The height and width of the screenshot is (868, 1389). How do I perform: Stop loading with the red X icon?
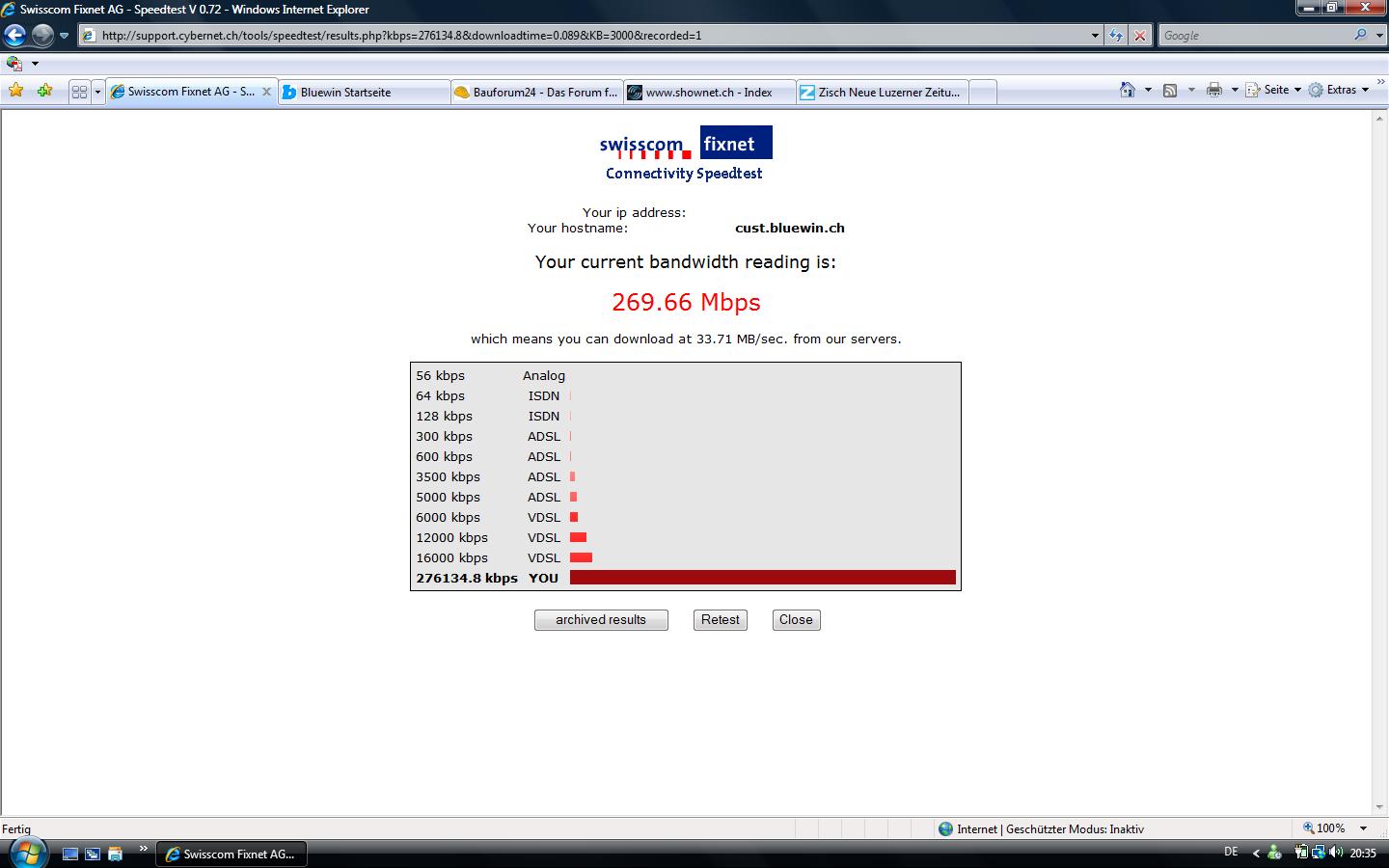pos(1139,36)
